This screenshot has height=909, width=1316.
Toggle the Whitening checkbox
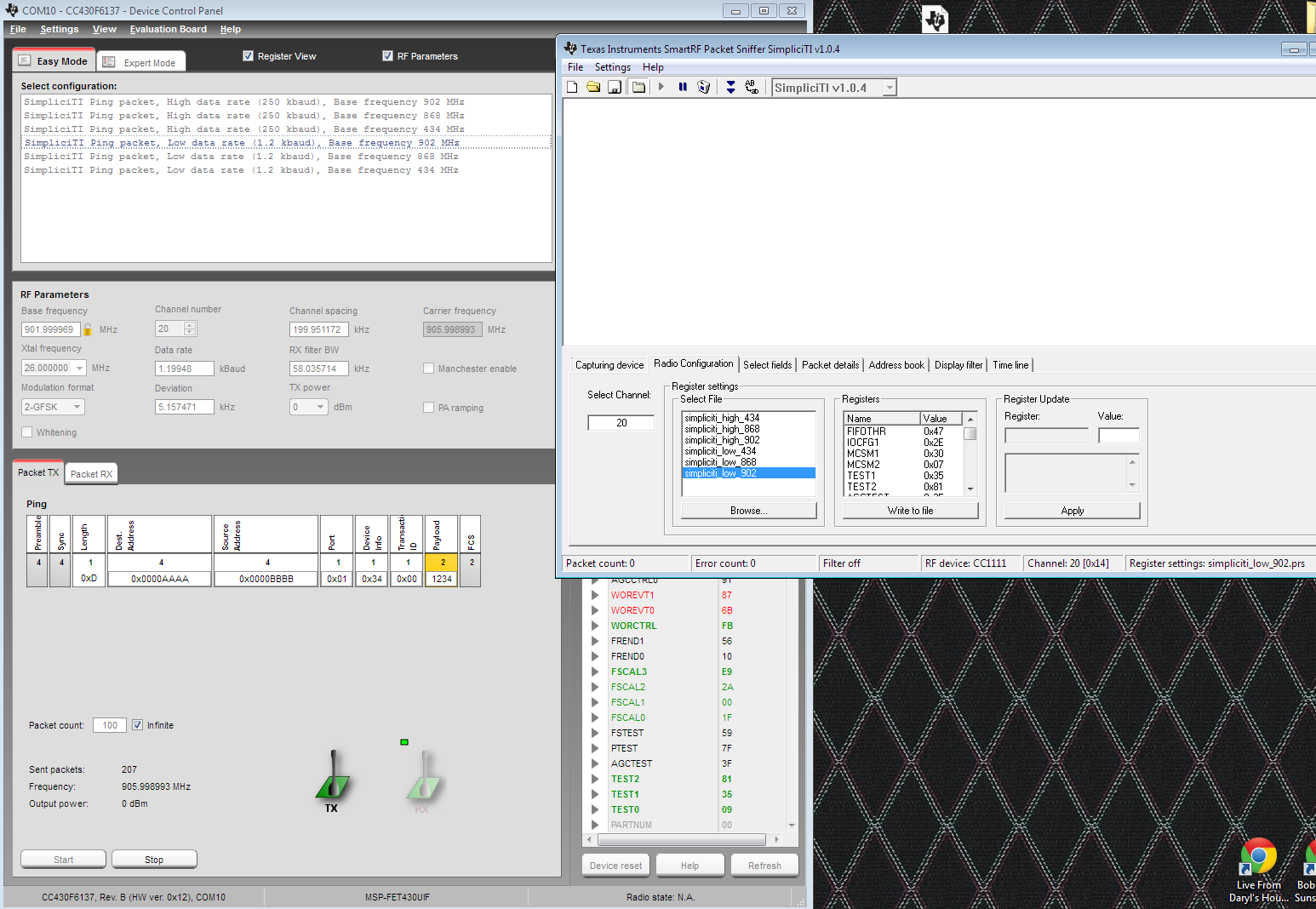[27, 432]
